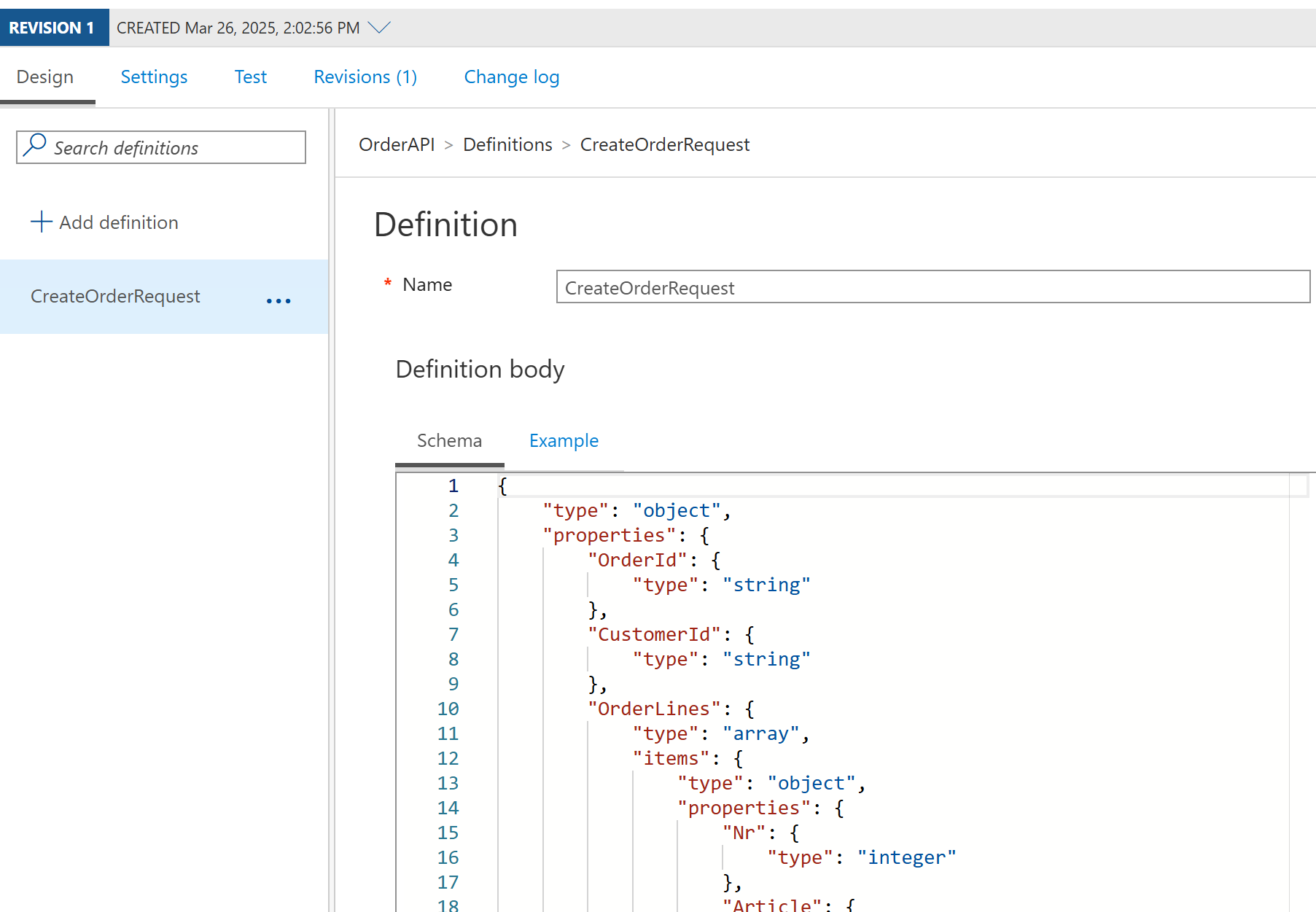The height and width of the screenshot is (912, 1316).
Task: Expand the revision dropdown chevron
Action: (379, 28)
